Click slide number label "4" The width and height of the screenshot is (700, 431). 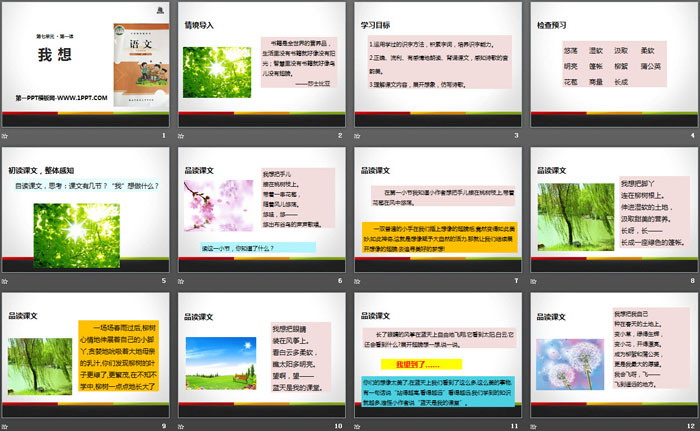click(692, 135)
